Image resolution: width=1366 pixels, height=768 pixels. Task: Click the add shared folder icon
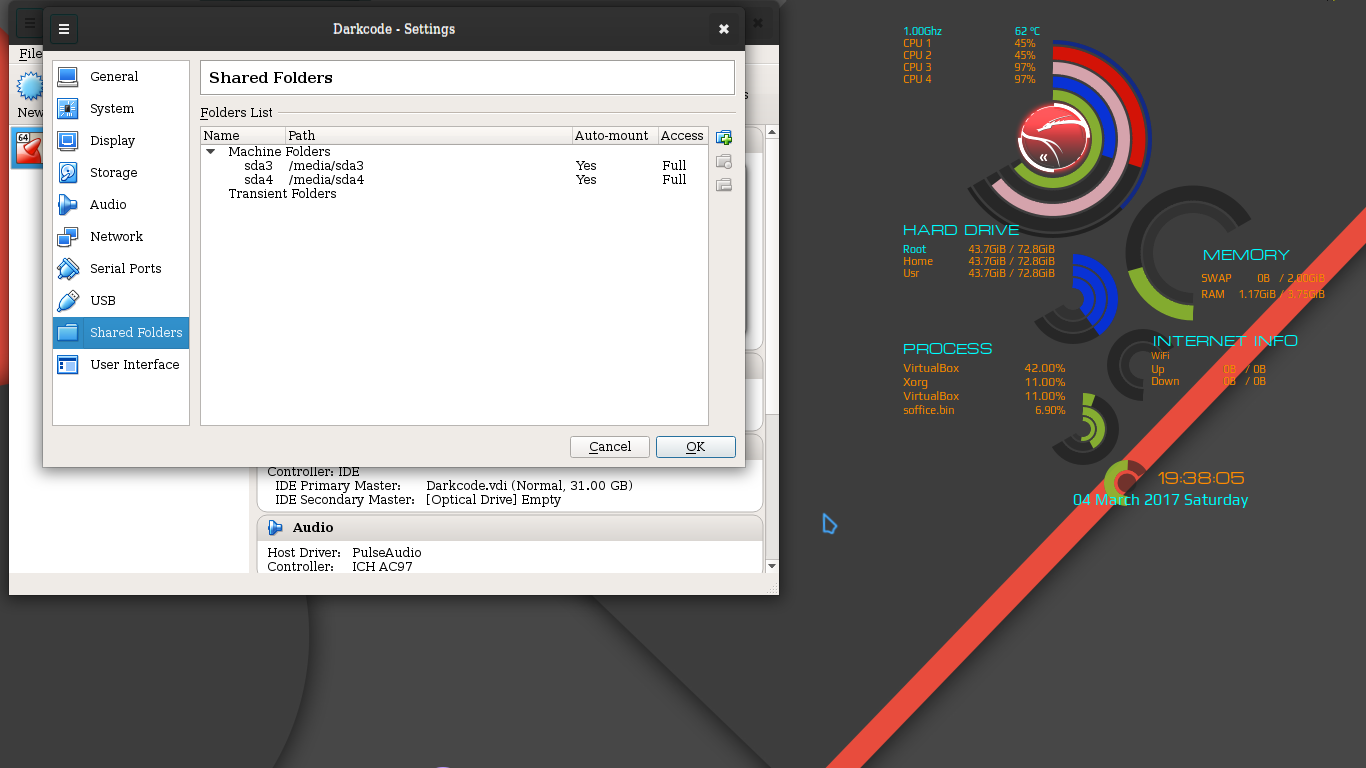[724, 138]
